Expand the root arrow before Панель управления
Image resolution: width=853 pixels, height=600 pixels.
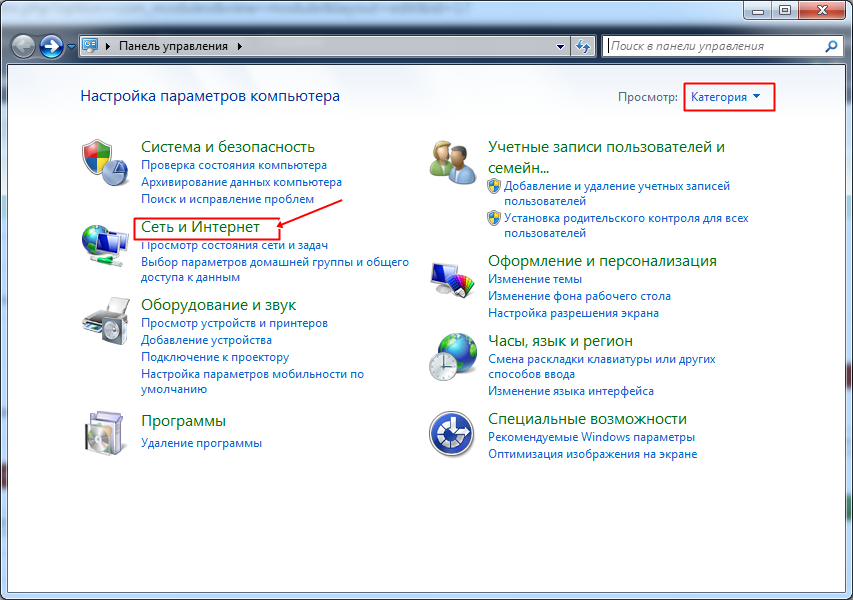(108, 46)
